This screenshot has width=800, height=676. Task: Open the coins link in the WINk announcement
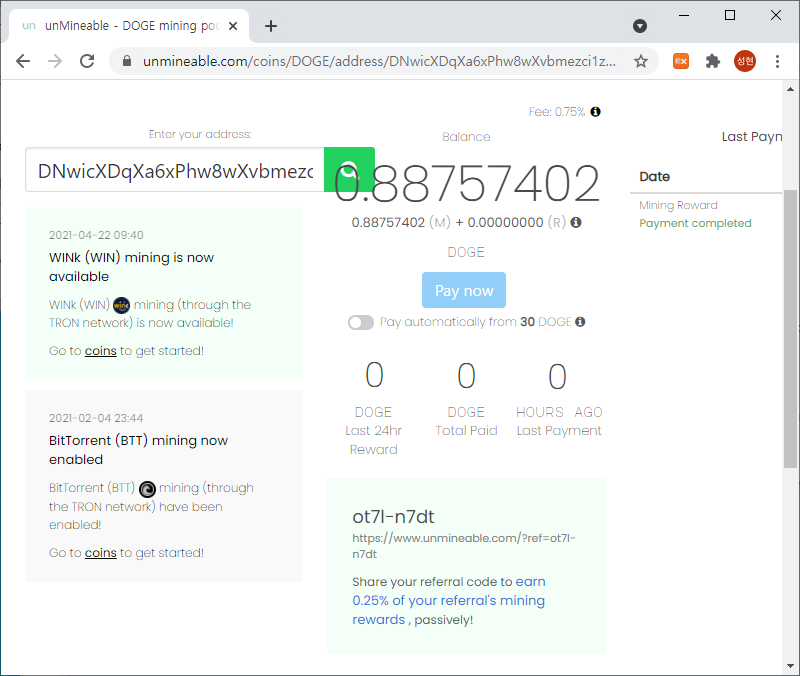pyautogui.click(x=101, y=351)
